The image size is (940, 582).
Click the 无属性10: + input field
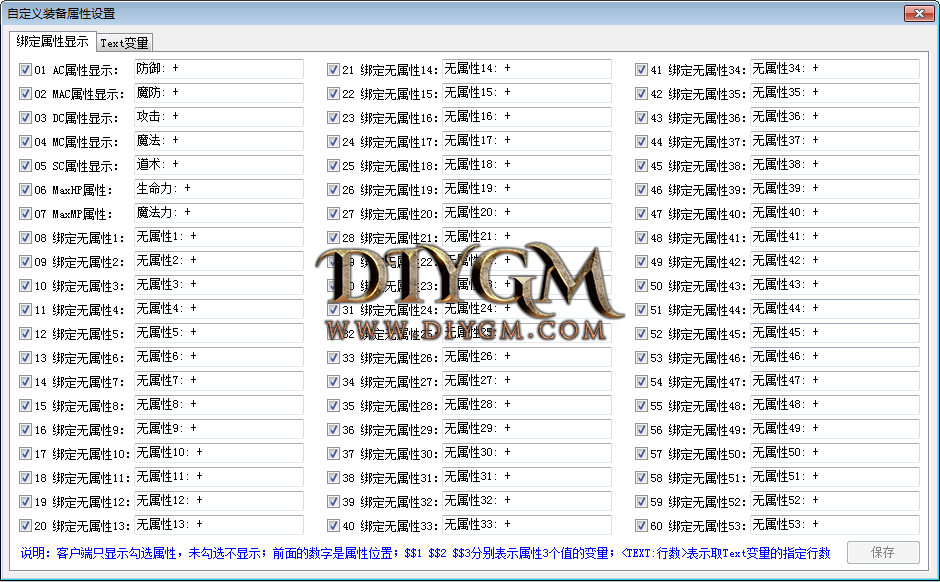(219, 453)
